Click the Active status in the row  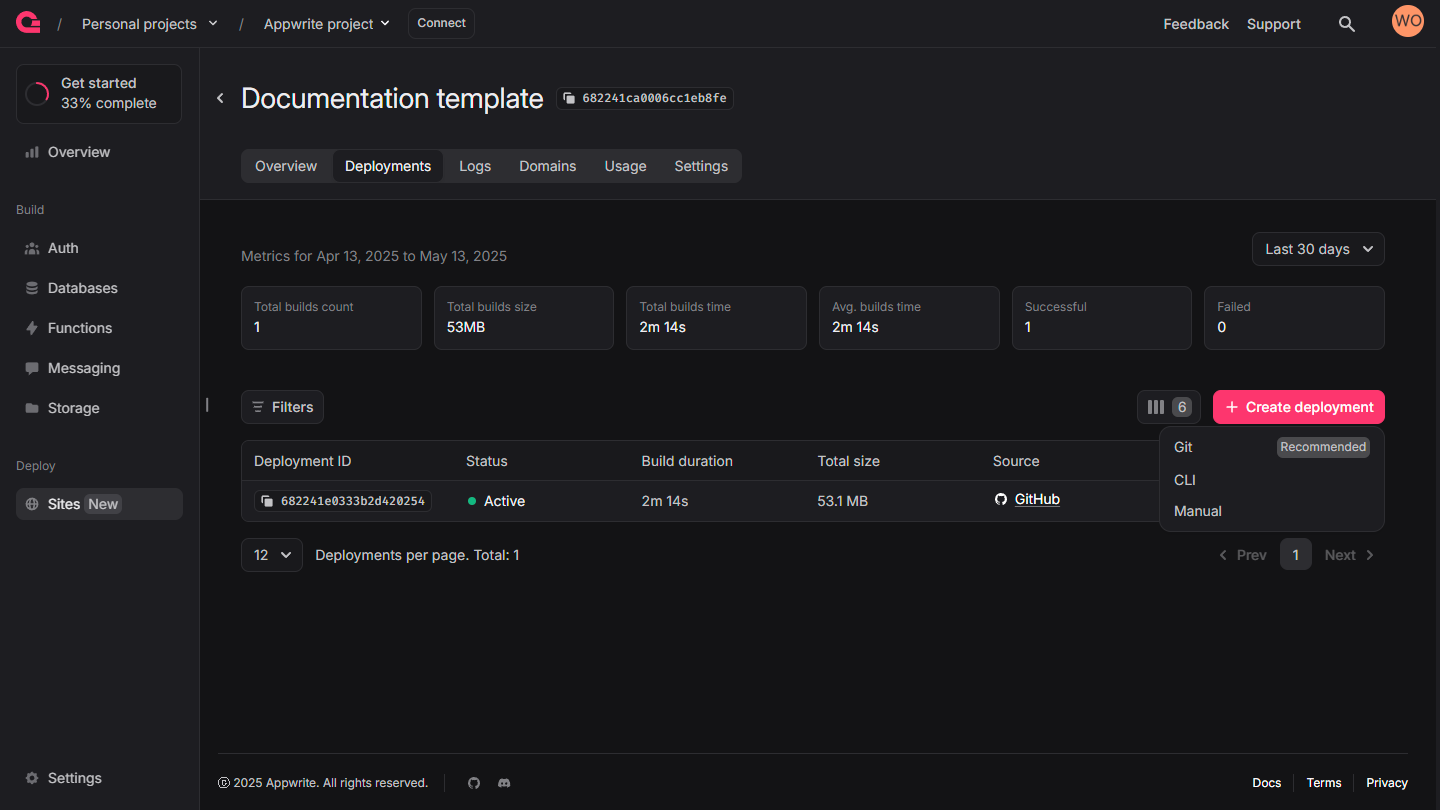pyautogui.click(x=496, y=501)
